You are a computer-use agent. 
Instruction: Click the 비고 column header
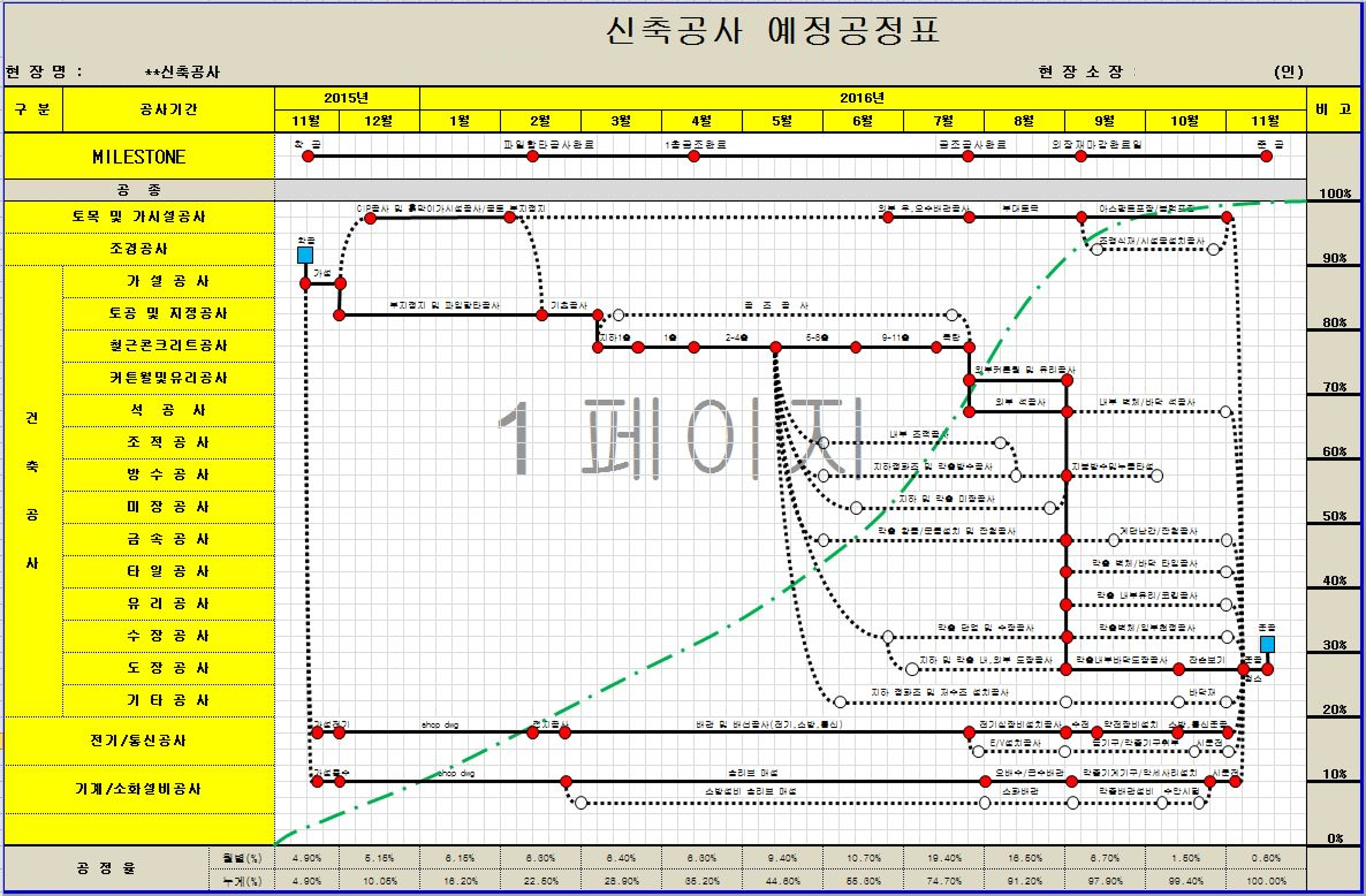click(1333, 109)
